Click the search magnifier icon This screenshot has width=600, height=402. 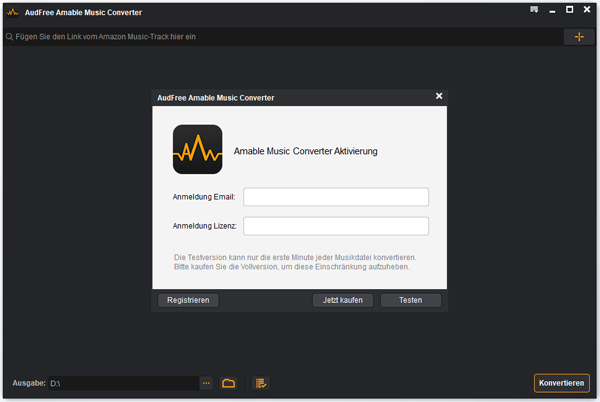pyautogui.click(x=10, y=37)
